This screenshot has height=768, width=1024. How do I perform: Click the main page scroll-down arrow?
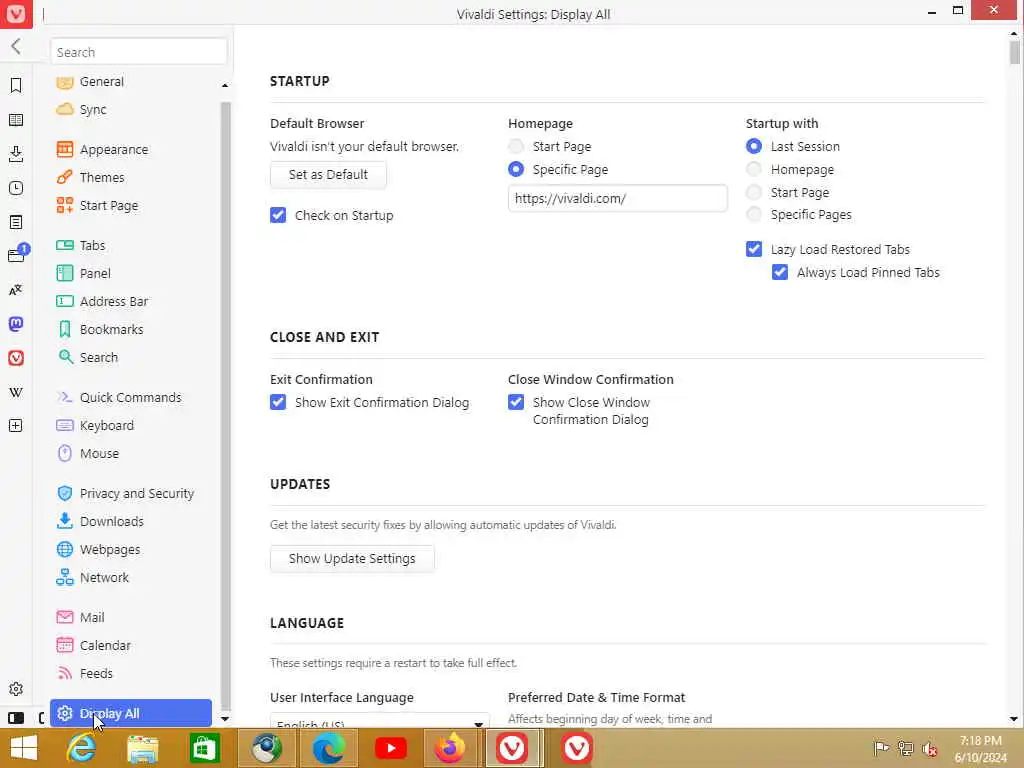coord(1014,718)
